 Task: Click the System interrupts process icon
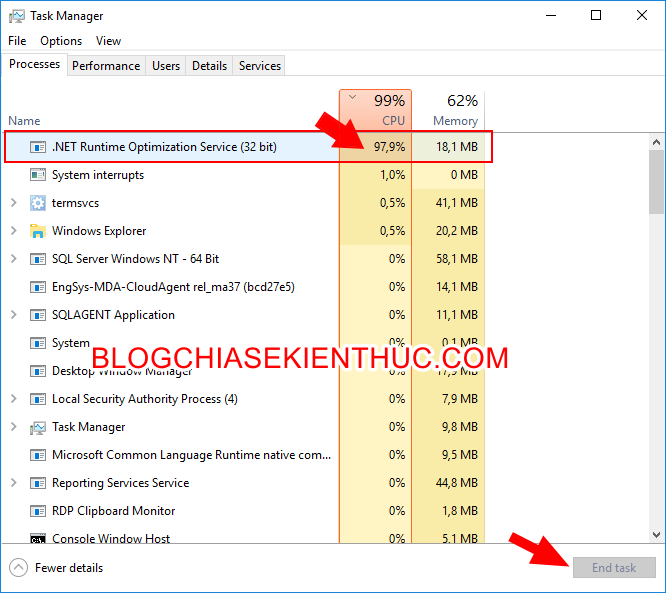[x=38, y=175]
